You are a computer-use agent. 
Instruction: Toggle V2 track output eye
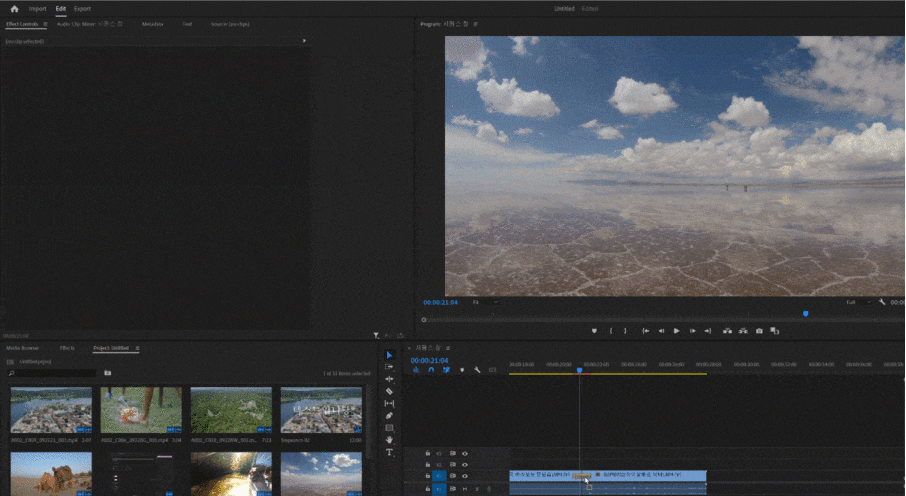tap(465, 465)
